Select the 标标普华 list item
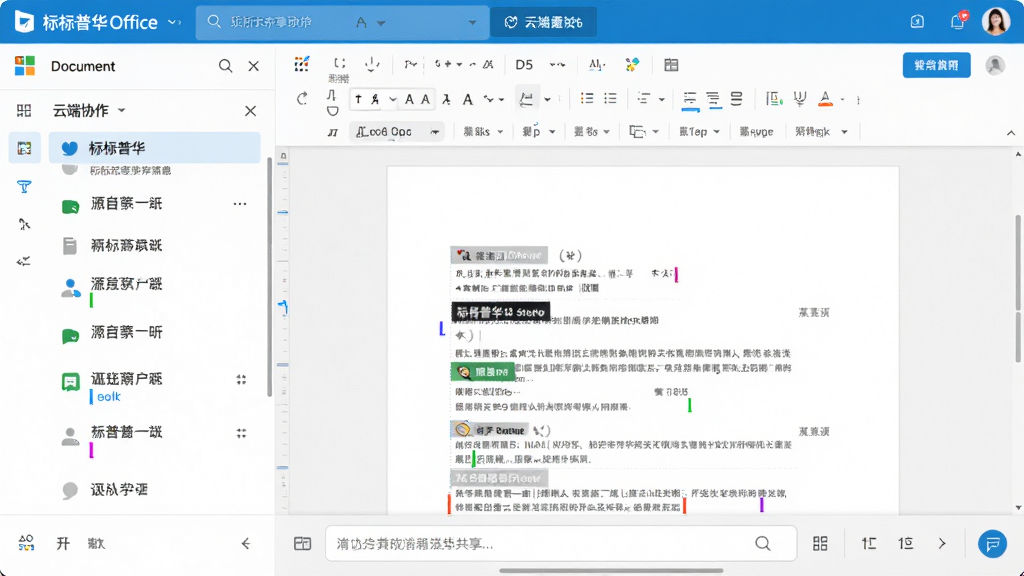The image size is (1024, 576). tap(154, 148)
